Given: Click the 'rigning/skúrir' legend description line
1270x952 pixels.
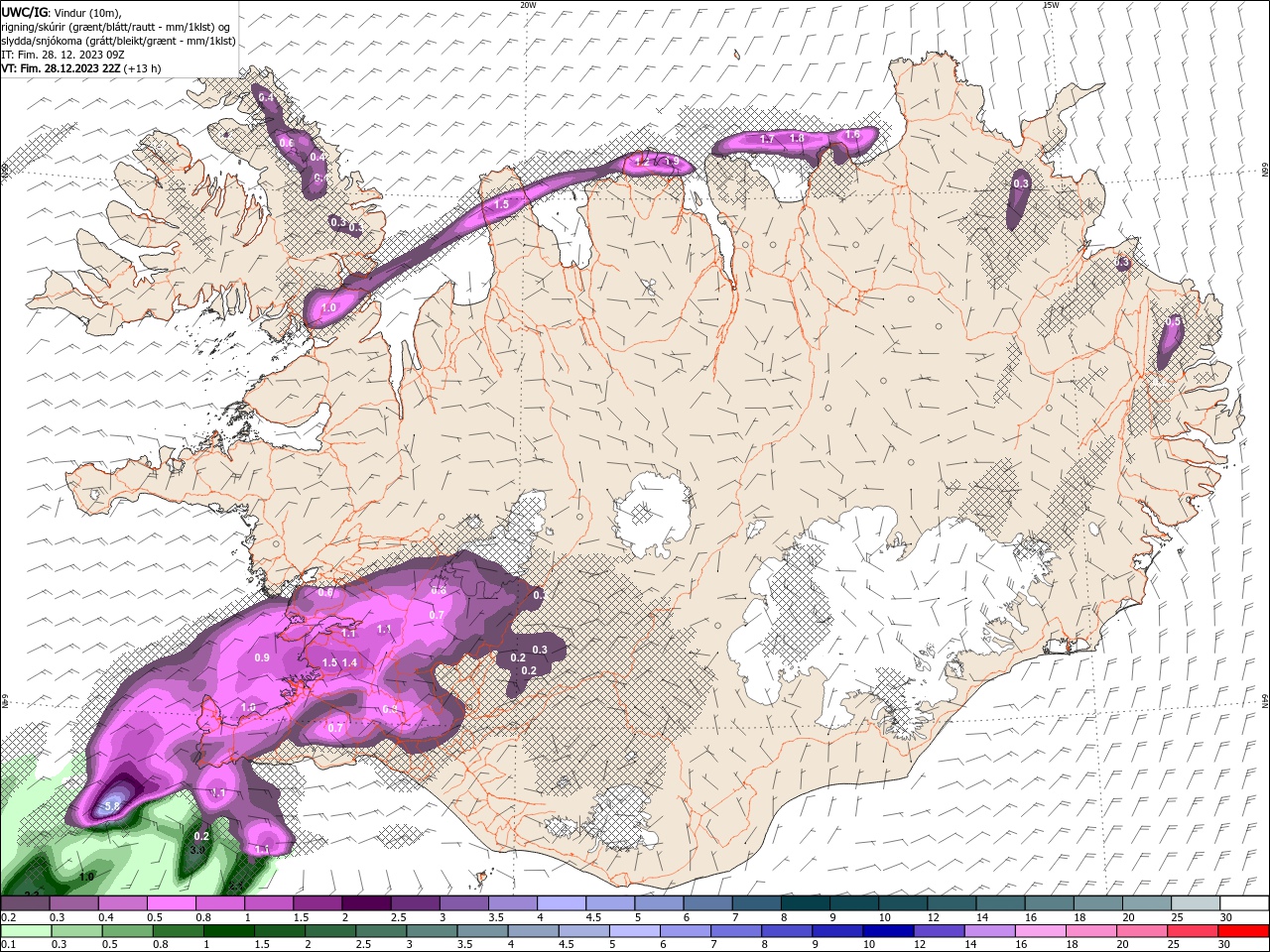Looking at the screenshot, I should (116, 27).
